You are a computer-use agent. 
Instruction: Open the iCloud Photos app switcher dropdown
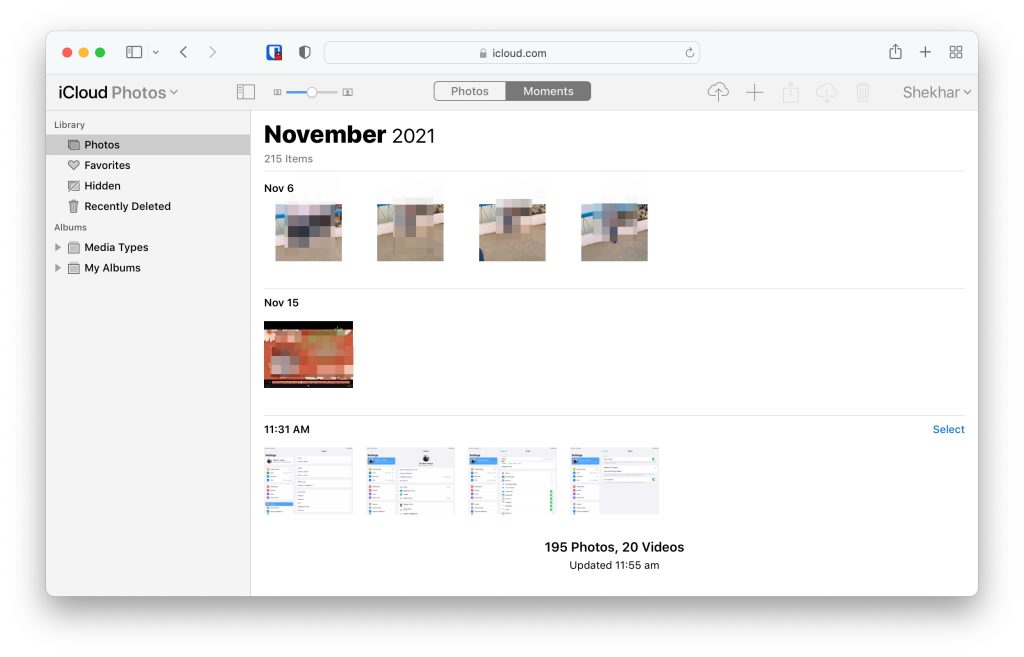(x=118, y=92)
